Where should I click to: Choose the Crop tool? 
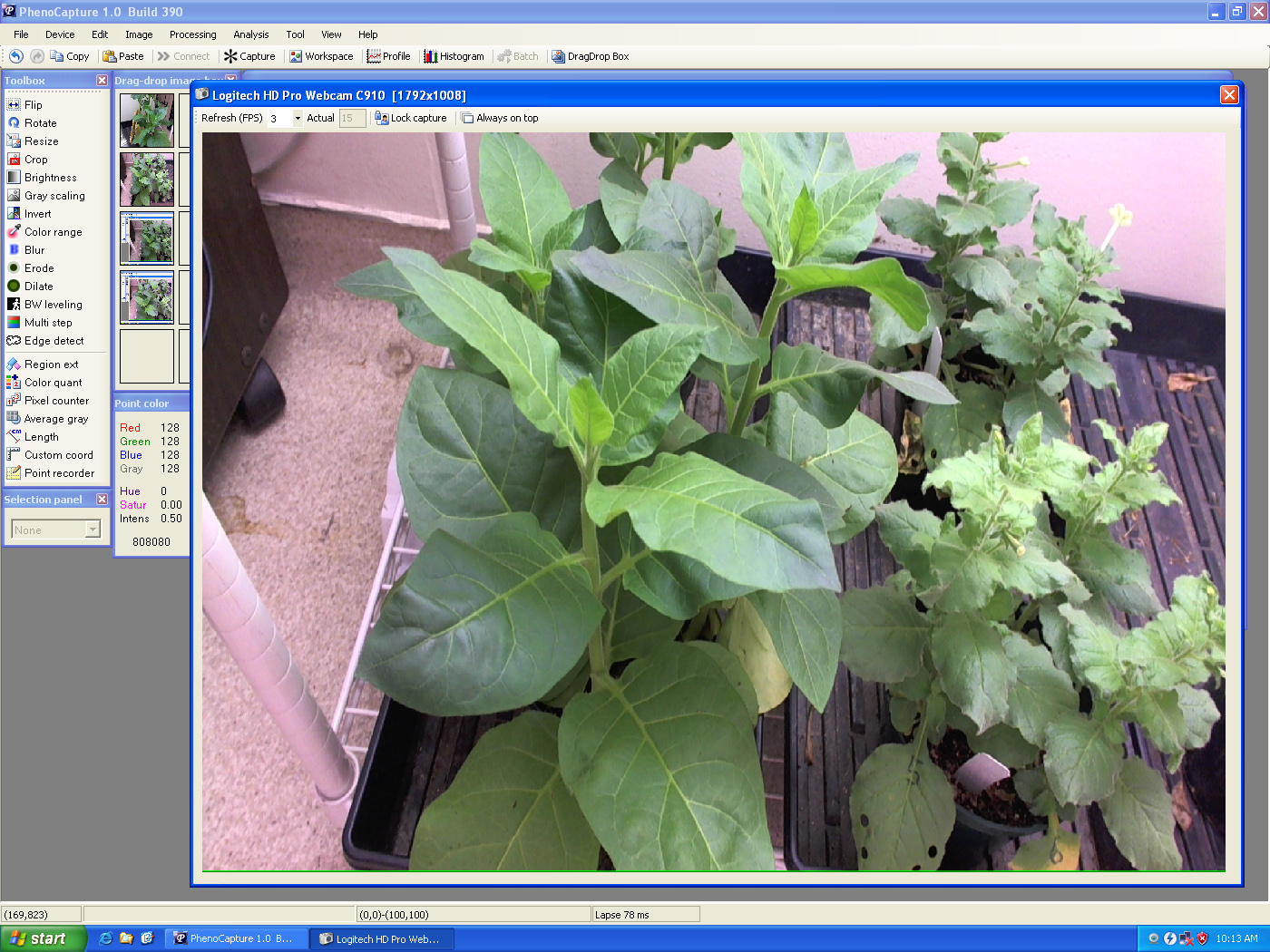35,160
